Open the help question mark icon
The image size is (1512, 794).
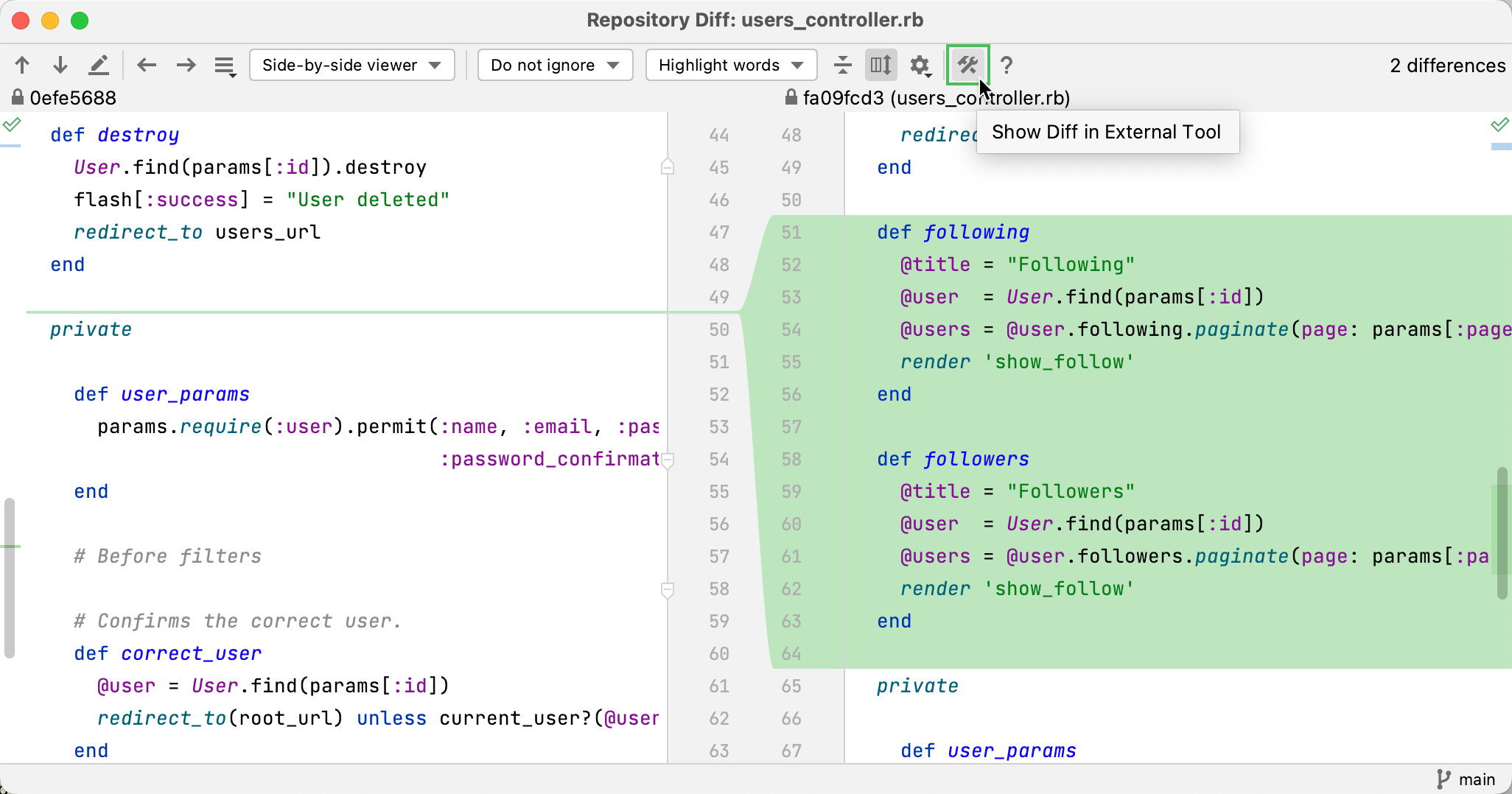(x=1007, y=66)
